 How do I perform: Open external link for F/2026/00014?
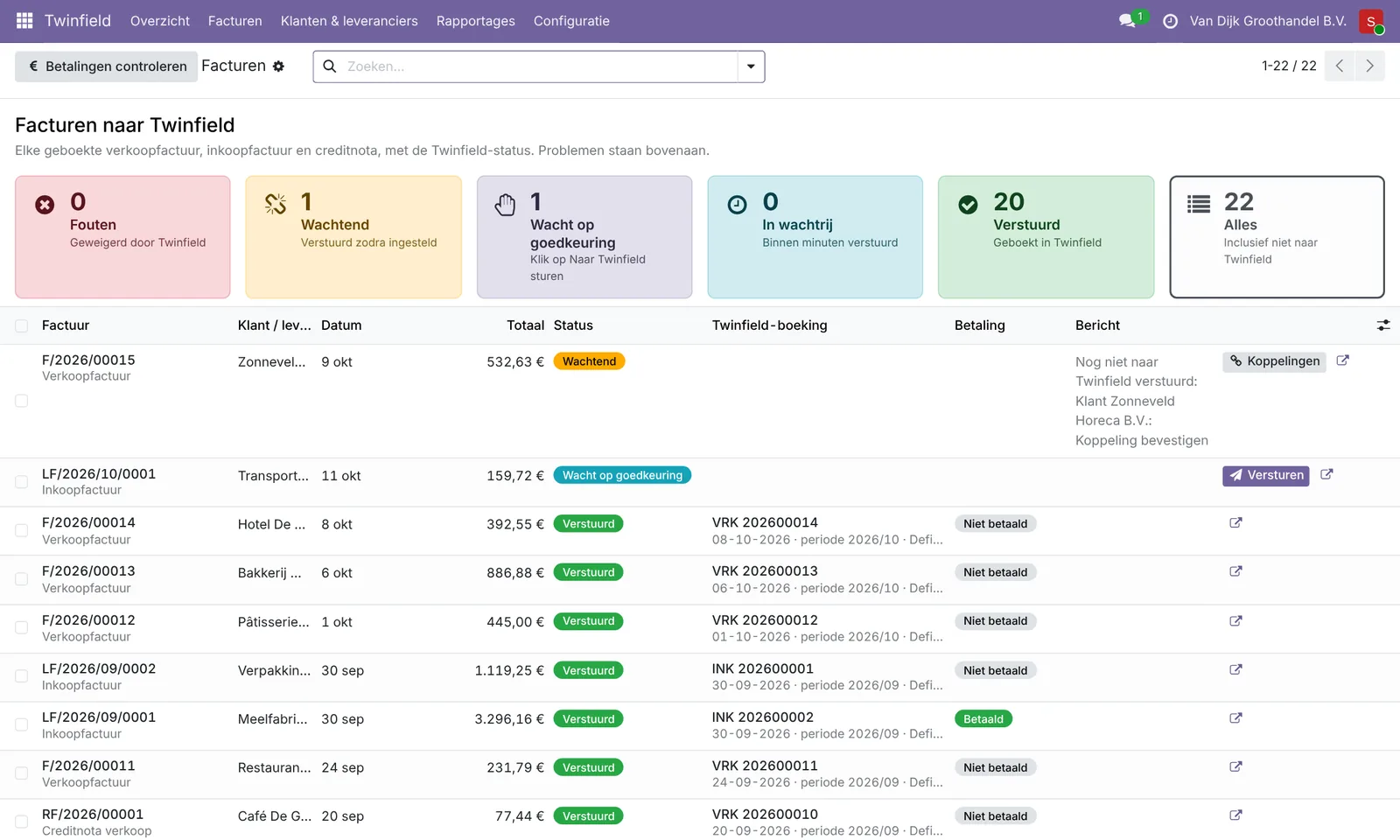1235,523
